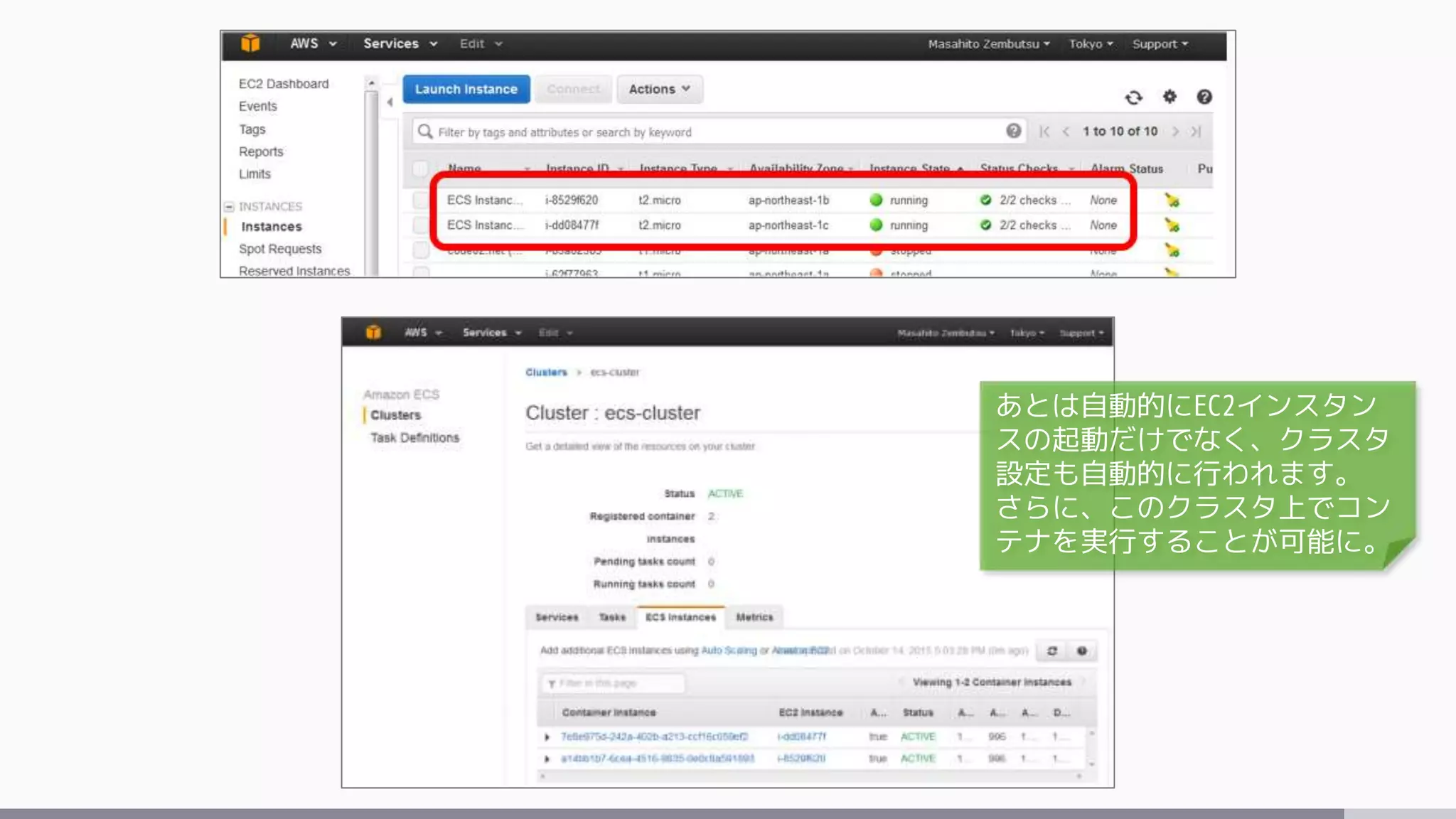The image size is (1456, 819).
Task: Refresh the EC2 instances list
Action: tap(1133, 97)
